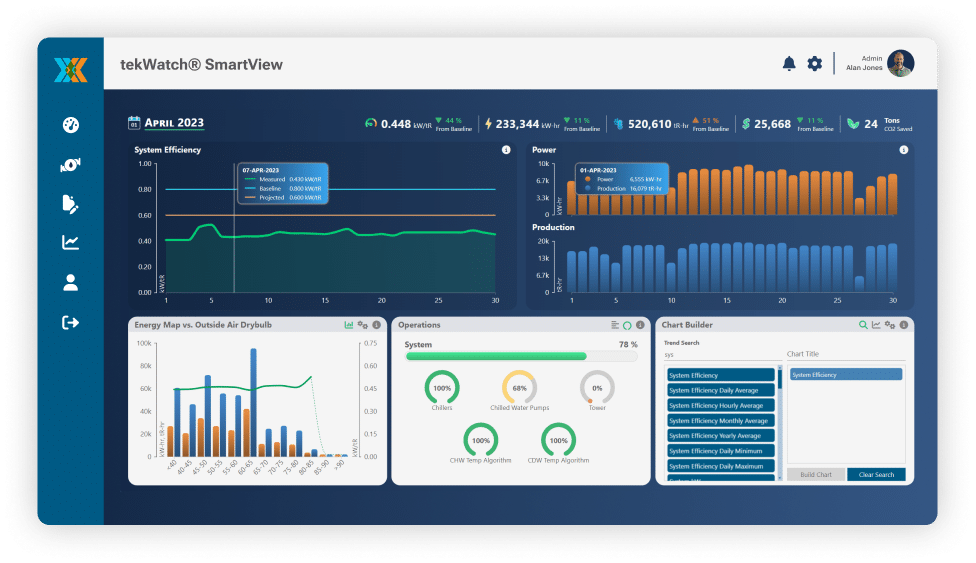Open the report document icon in sidebar
The width and height of the screenshot is (976, 563).
(70, 204)
